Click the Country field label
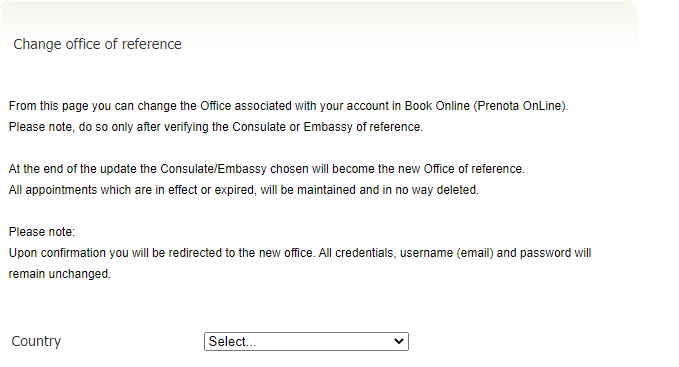Image resolution: width=679 pixels, height=367 pixels. [36, 341]
